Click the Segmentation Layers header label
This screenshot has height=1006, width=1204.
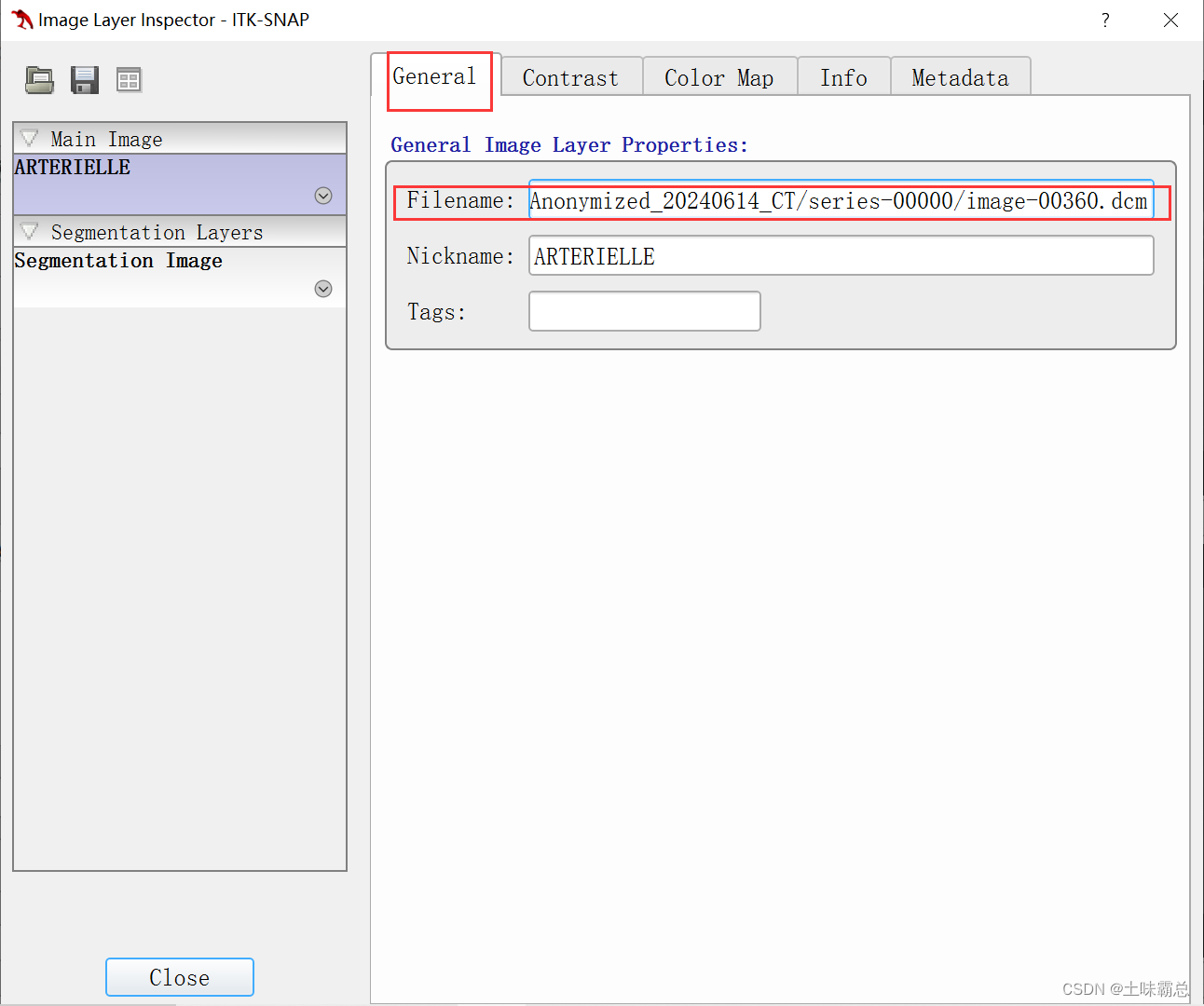click(157, 232)
